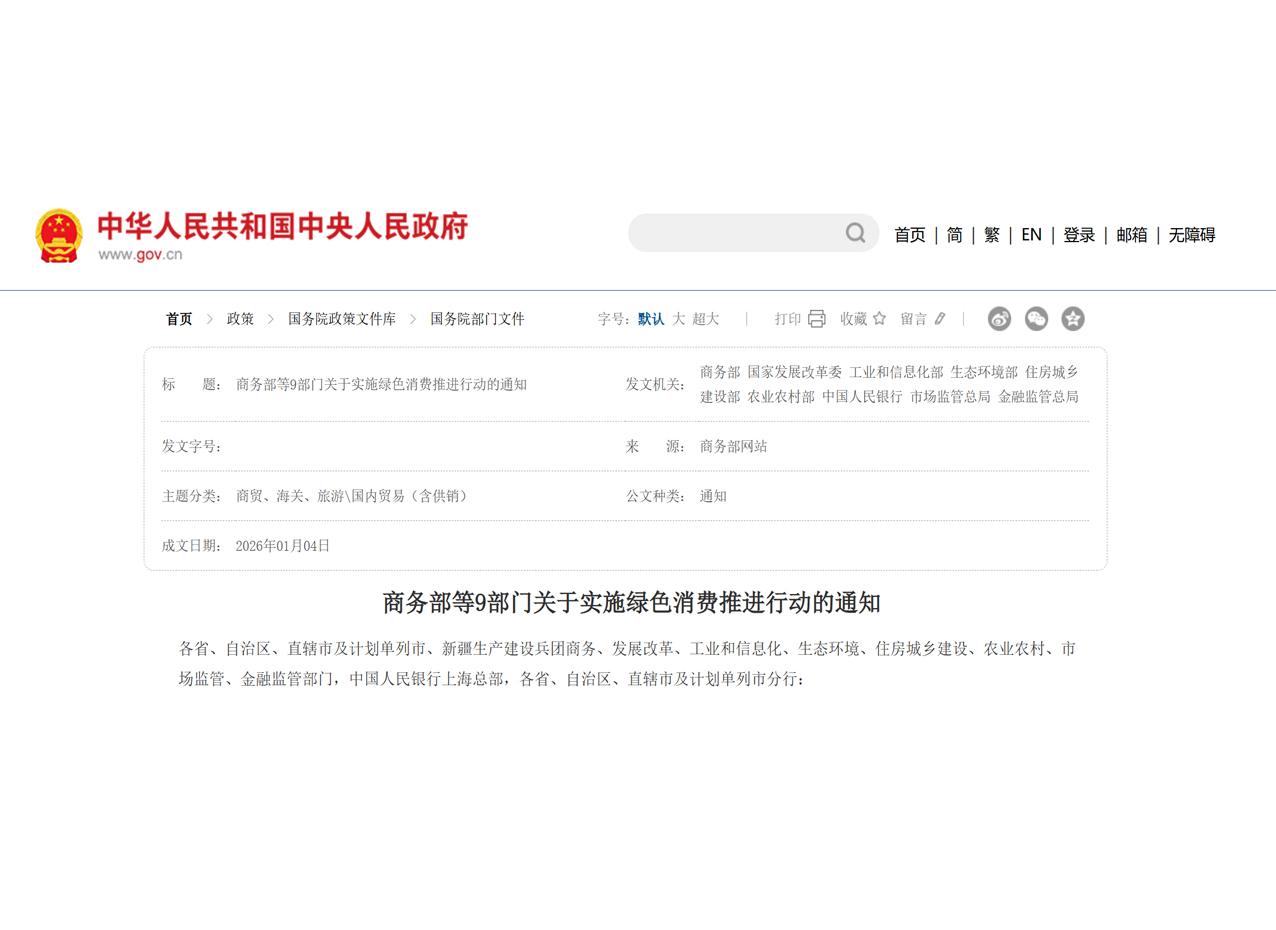The height and width of the screenshot is (930, 1276).
Task: Share the page via WeChat icon
Action: (1036, 319)
